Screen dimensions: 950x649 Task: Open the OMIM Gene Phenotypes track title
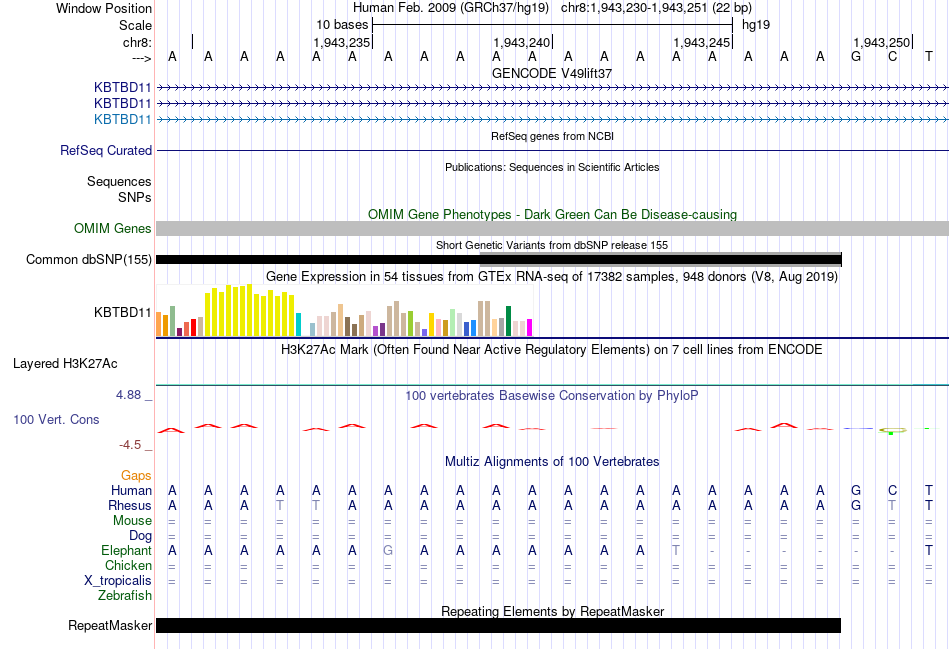[552, 215]
